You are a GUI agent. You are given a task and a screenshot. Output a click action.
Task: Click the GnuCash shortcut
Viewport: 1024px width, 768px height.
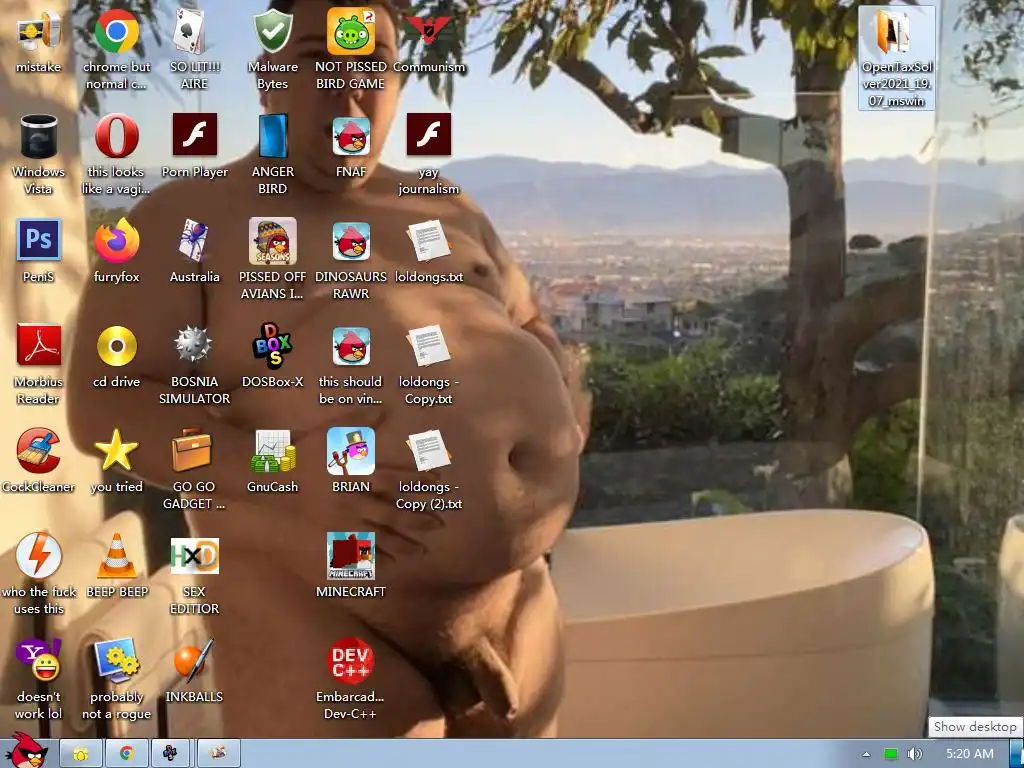pos(272,461)
